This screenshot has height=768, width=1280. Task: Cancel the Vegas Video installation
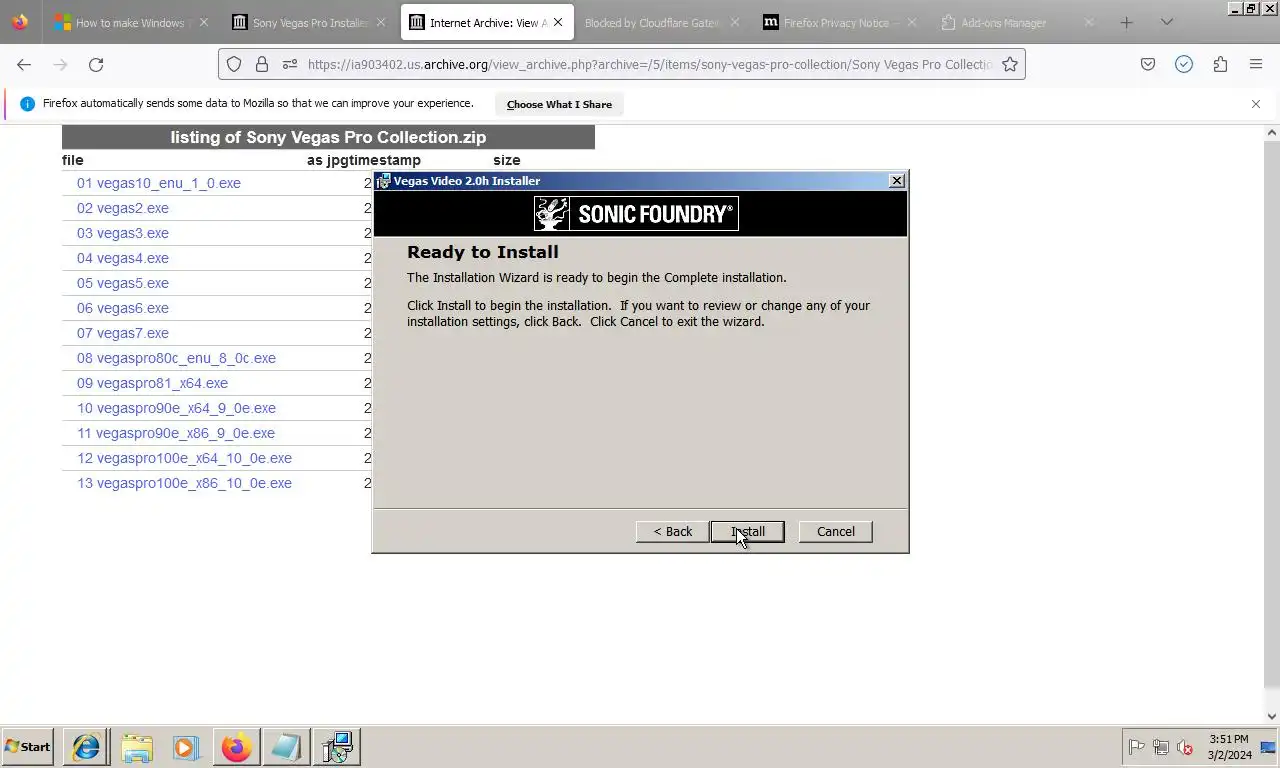835,531
